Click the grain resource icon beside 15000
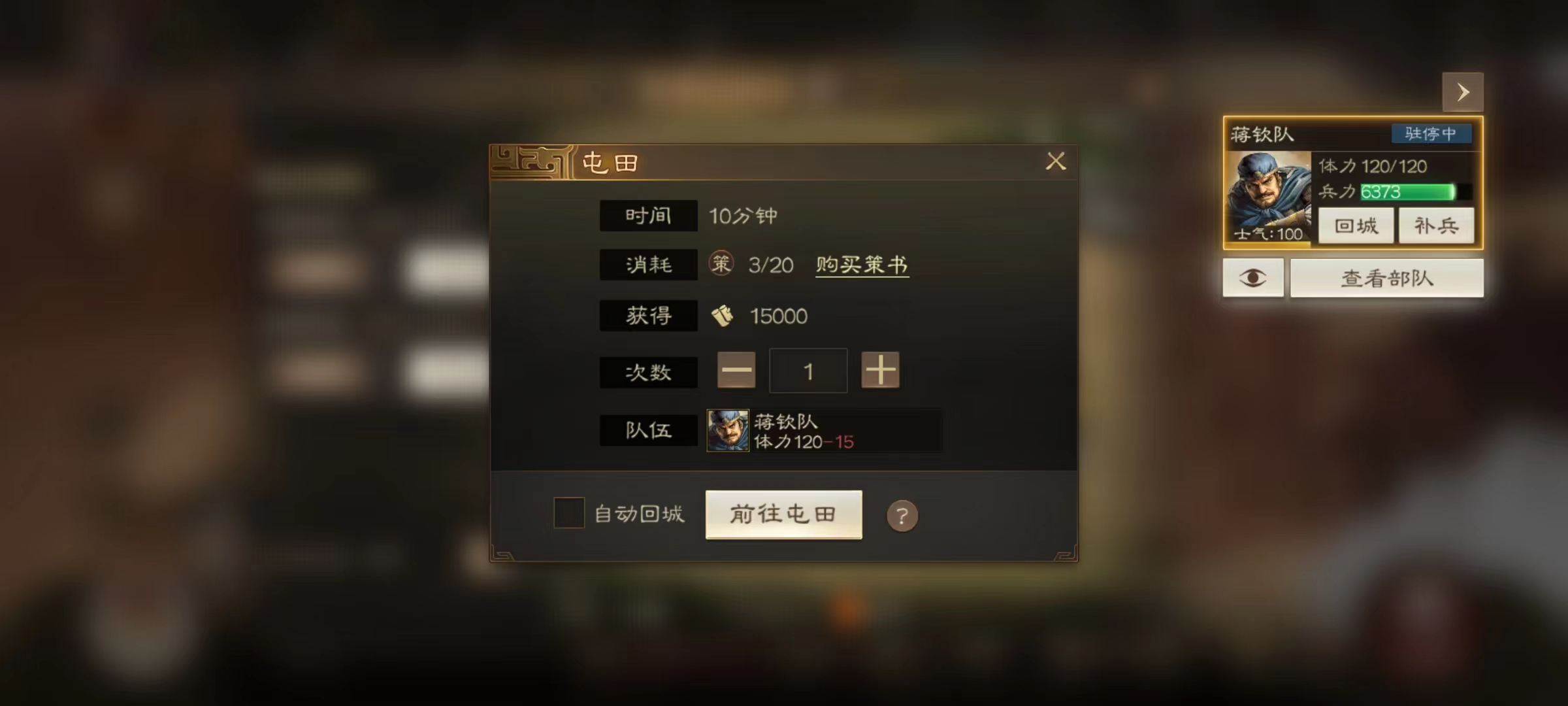Viewport: 1568px width, 706px height. [x=722, y=316]
